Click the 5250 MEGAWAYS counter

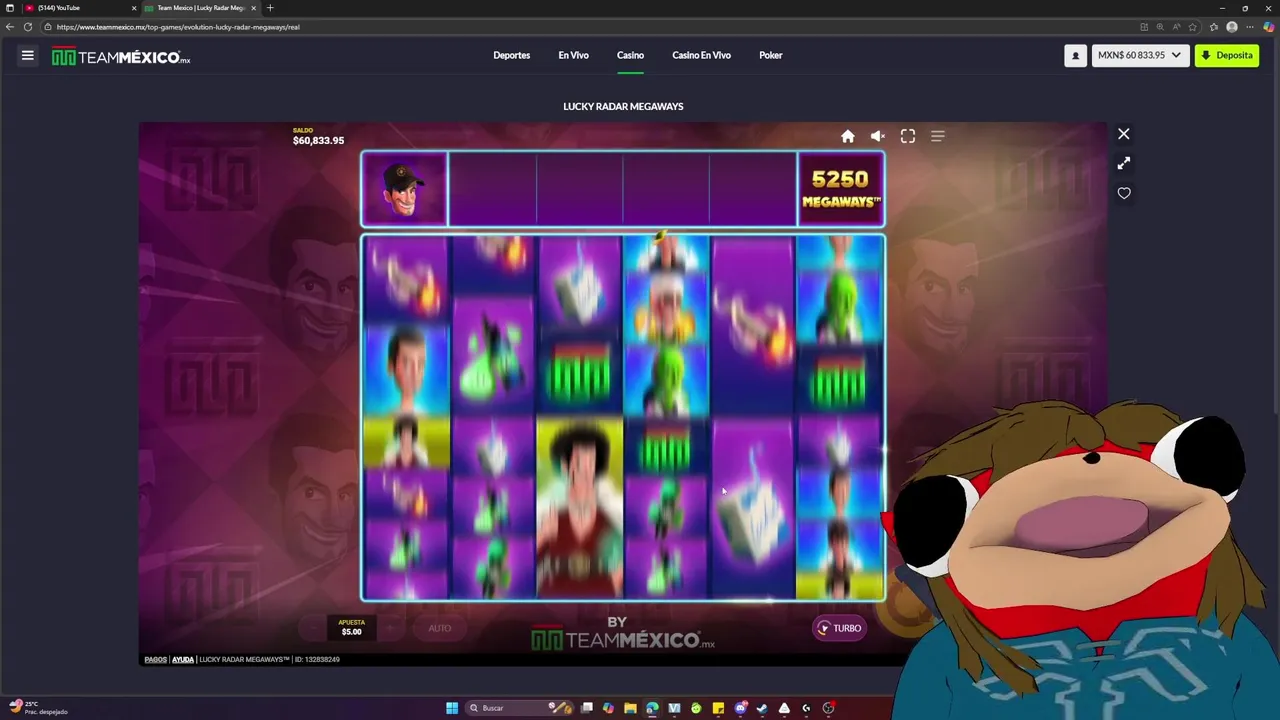point(841,188)
